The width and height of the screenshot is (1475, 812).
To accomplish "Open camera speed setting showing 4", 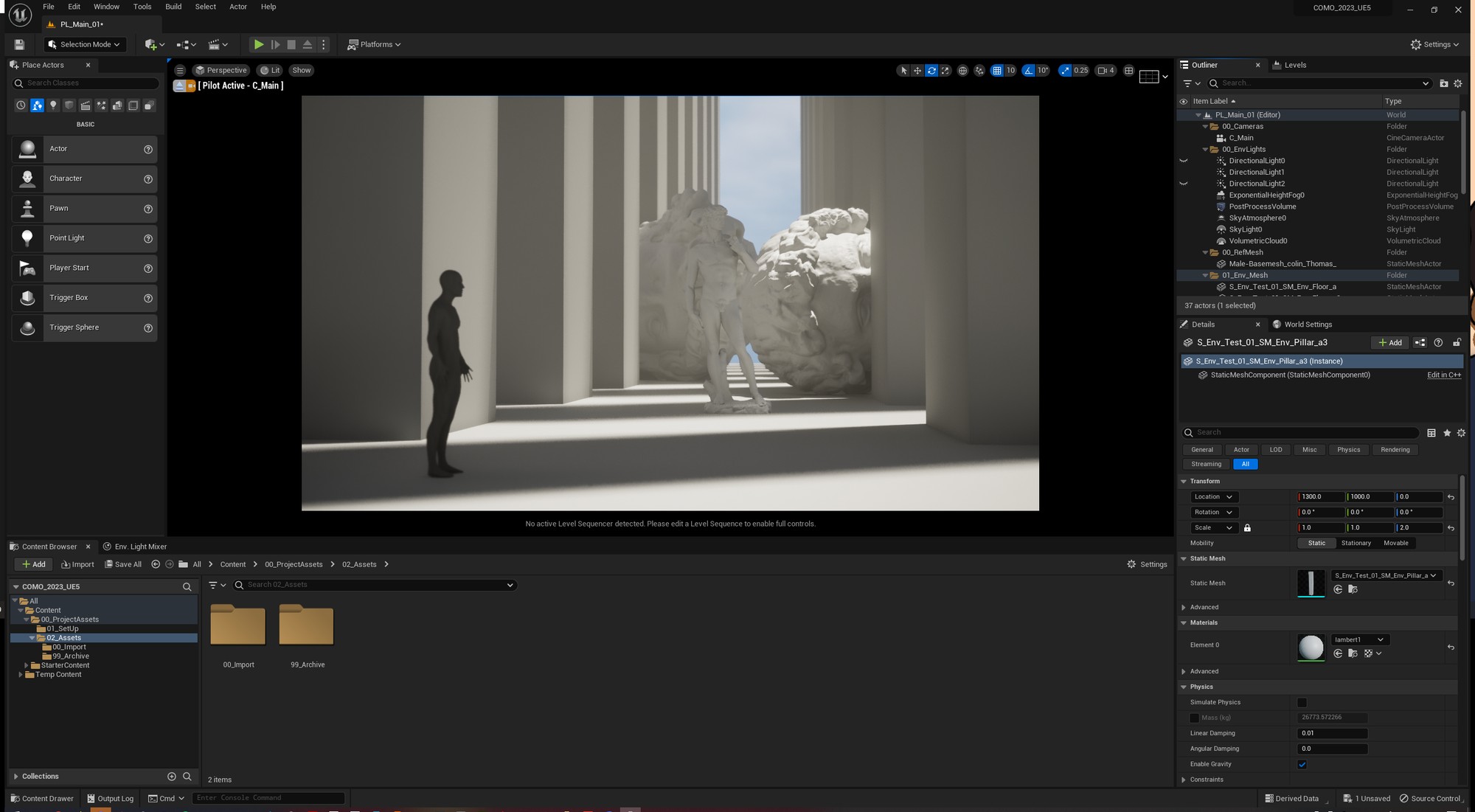I will click(x=1106, y=71).
